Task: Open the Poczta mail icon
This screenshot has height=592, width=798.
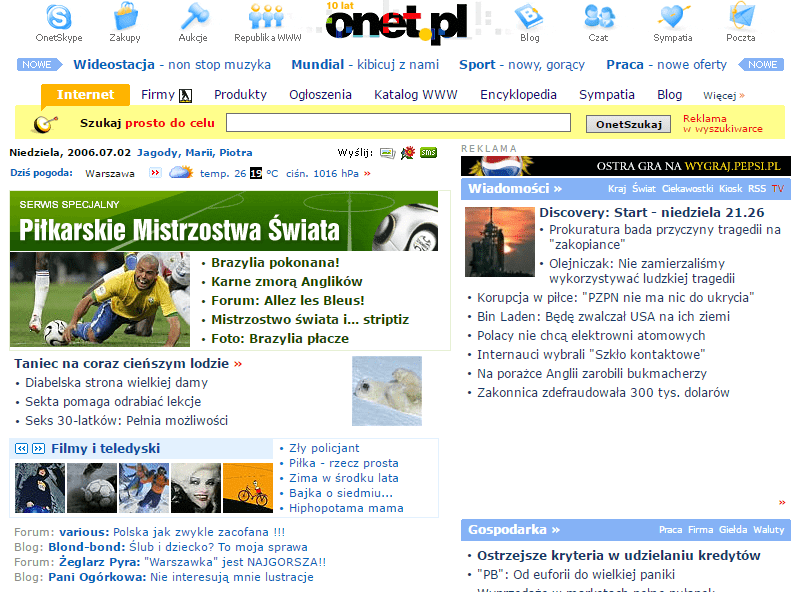Action: tap(741, 22)
